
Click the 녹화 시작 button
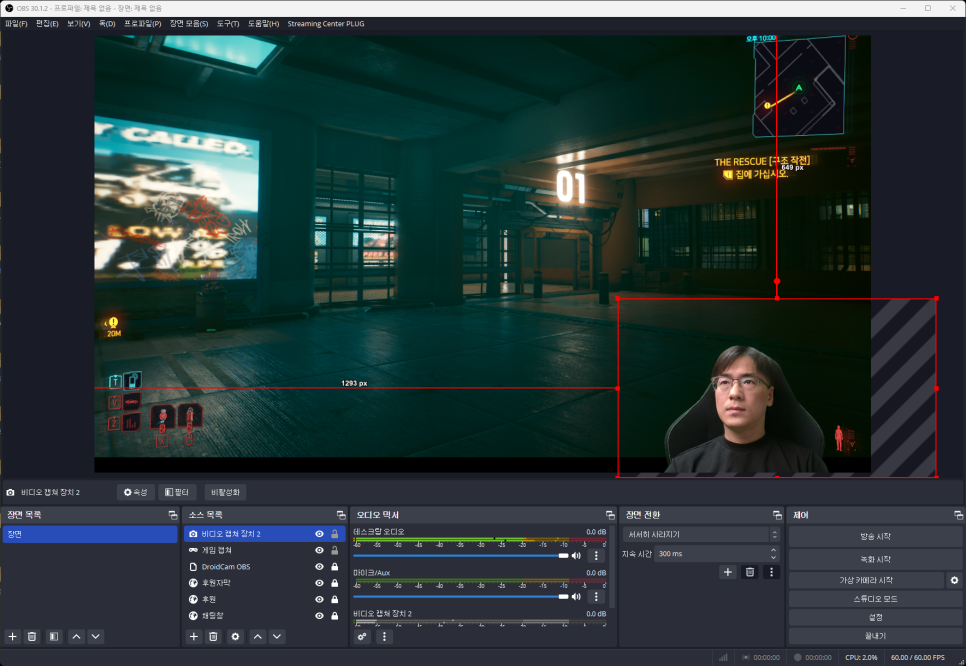point(875,559)
